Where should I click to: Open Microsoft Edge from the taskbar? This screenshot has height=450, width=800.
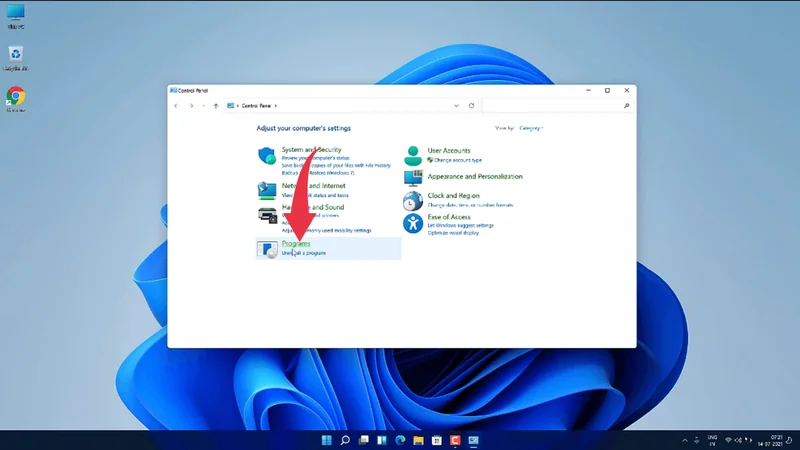point(400,440)
